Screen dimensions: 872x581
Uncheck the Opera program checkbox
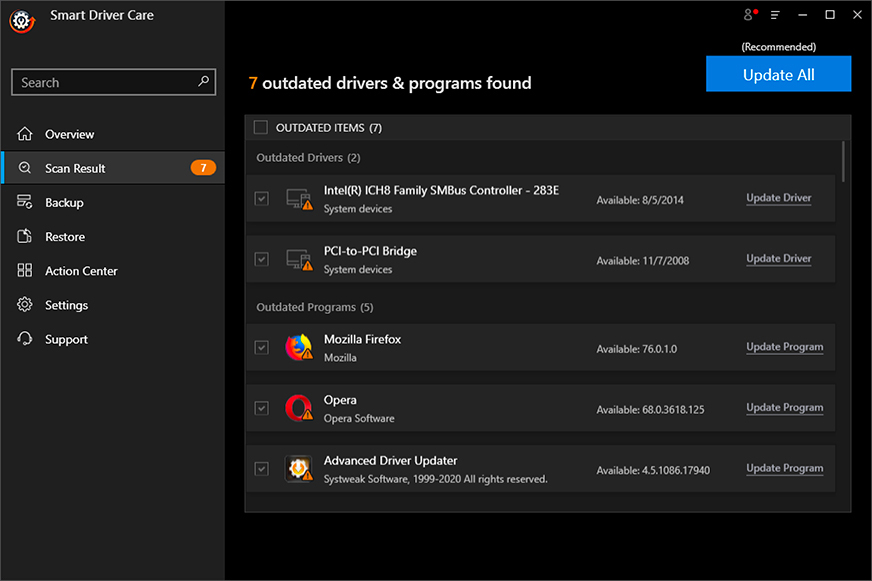pos(261,408)
